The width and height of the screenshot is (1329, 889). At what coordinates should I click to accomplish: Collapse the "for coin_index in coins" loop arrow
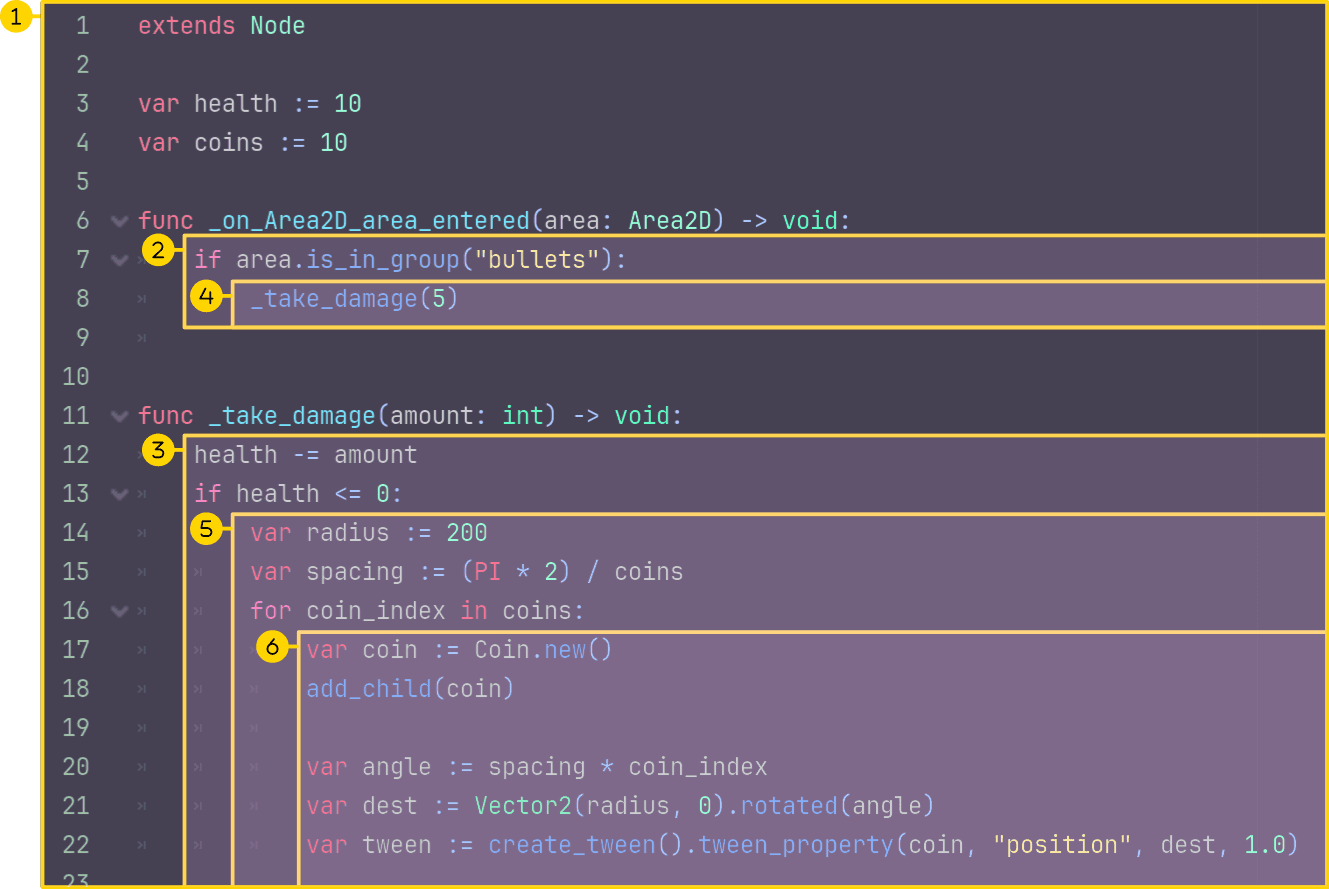coord(120,610)
